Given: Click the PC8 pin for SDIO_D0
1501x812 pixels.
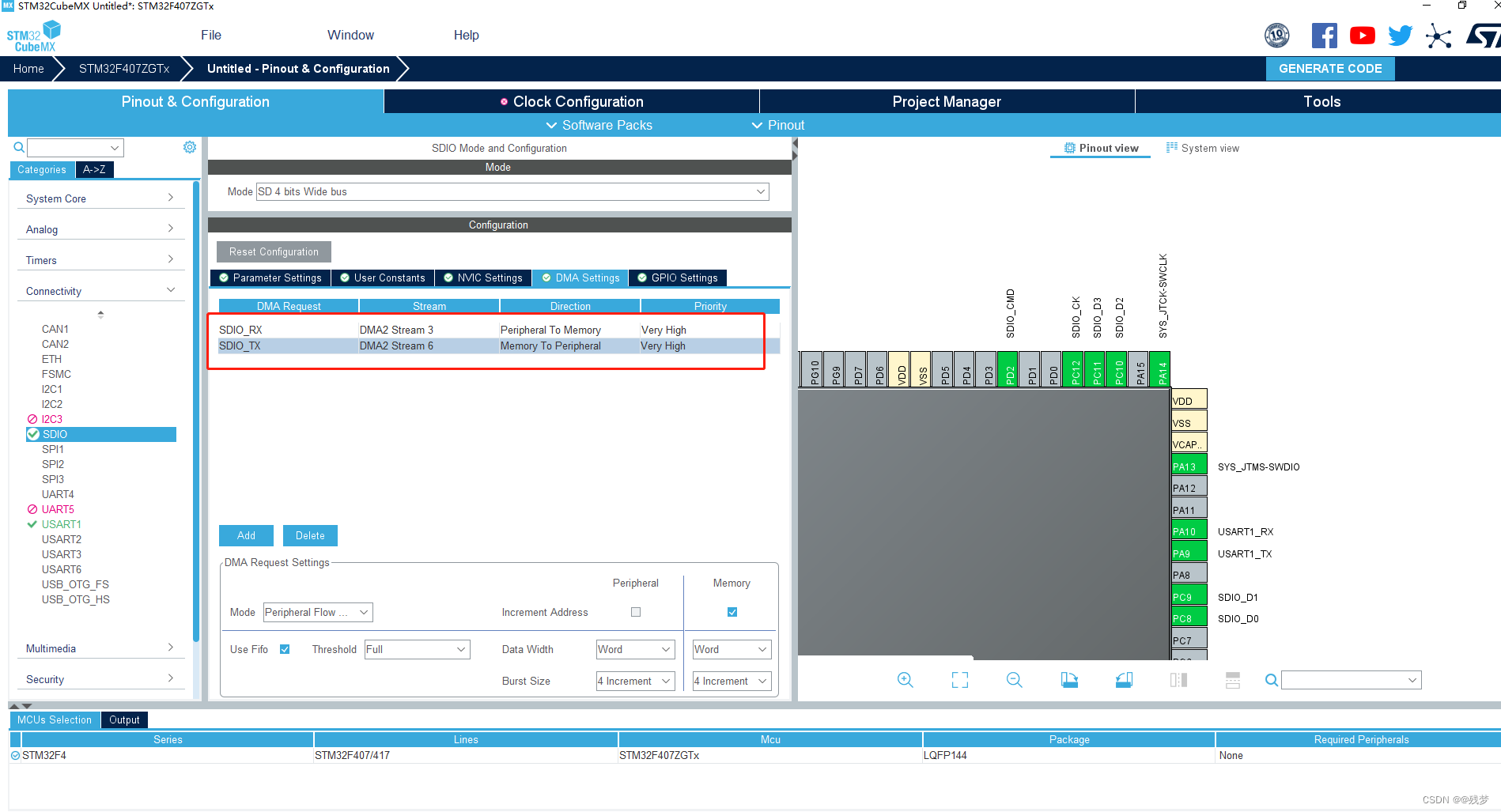Looking at the screenshot, I should (x=1189, y=617).
